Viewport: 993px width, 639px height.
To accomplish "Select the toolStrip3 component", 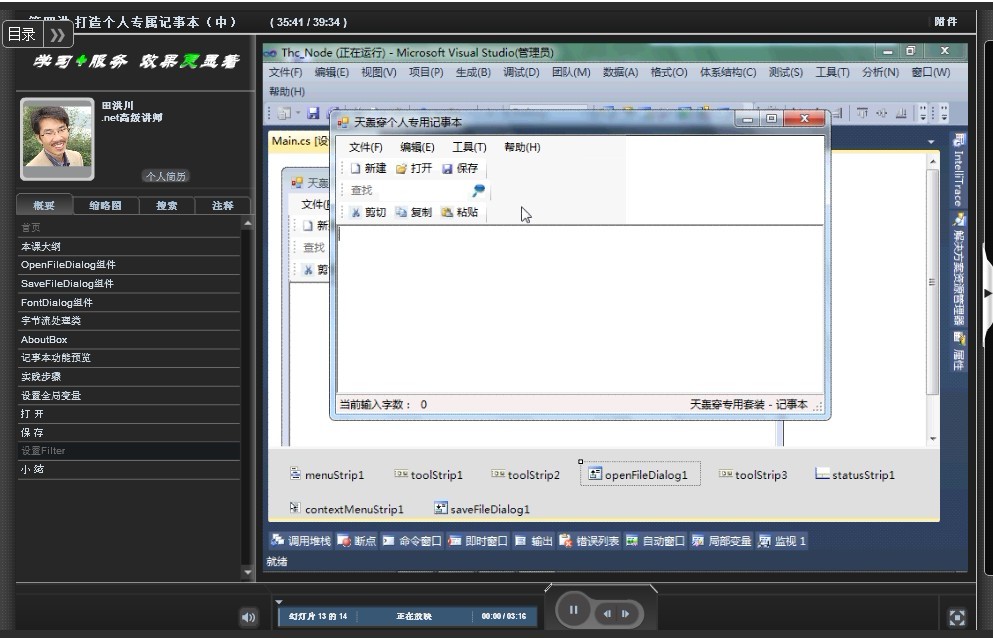I will pyautogui.click(x=753, y=474).
